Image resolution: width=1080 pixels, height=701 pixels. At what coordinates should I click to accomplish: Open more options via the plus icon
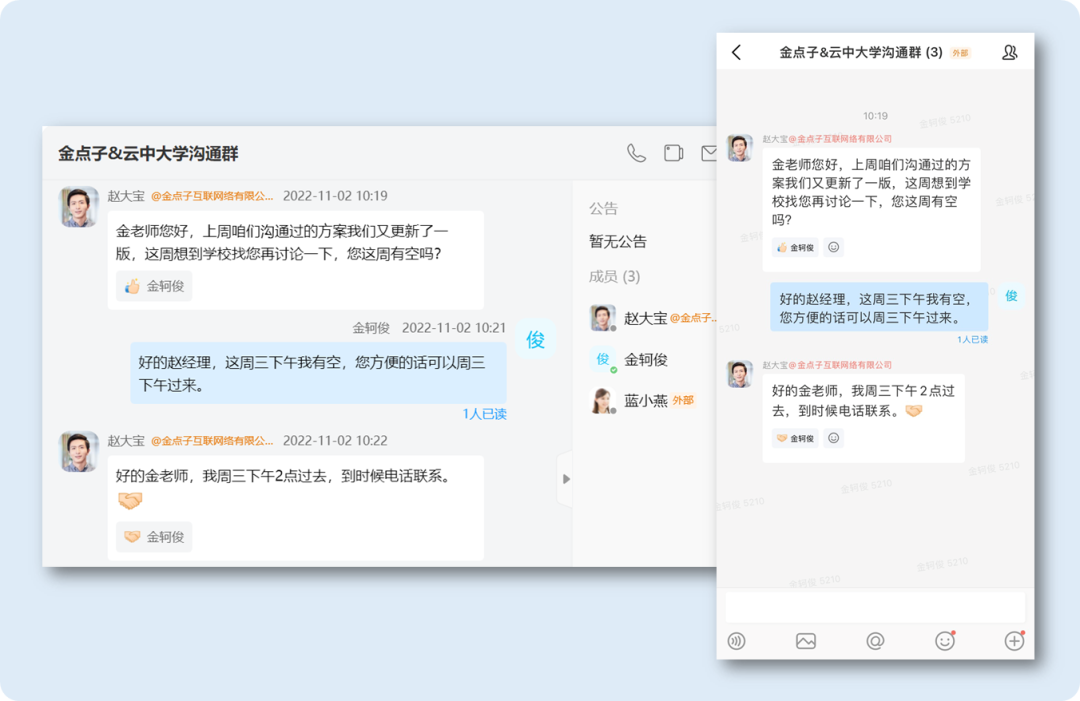(1014, 641)
